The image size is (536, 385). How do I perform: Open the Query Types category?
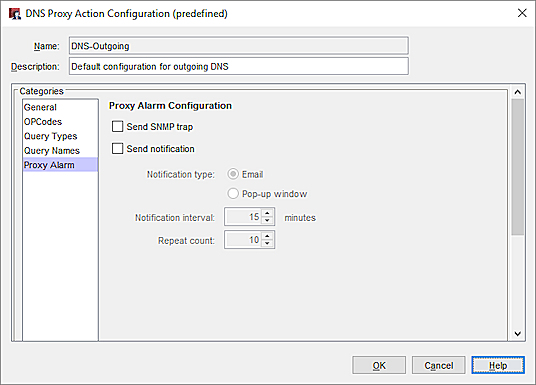(60, 136)
